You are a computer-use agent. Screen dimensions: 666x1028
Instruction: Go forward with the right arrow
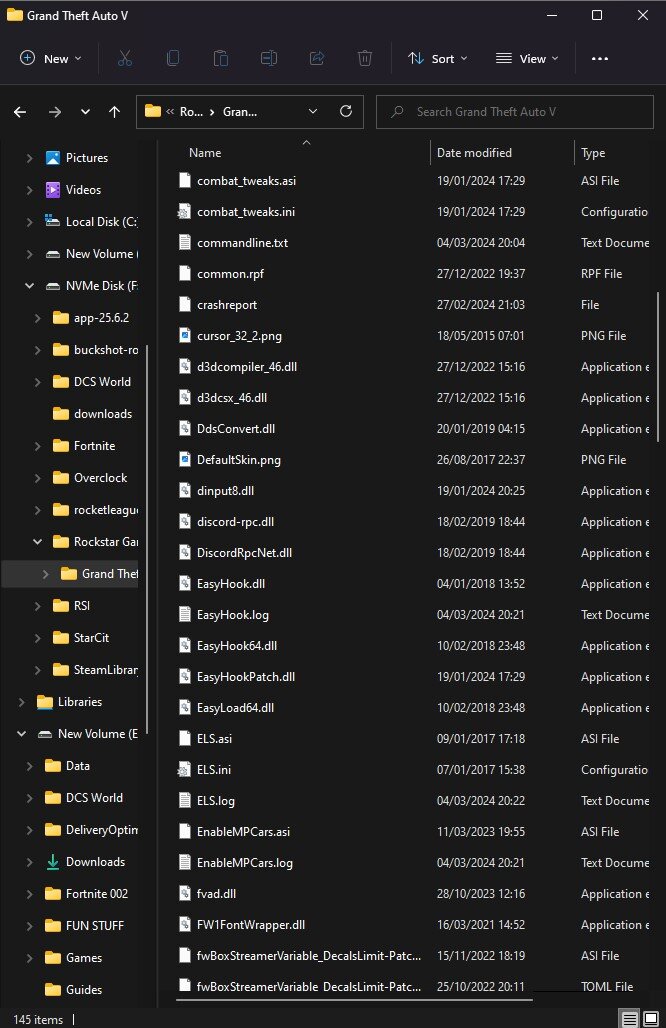click(x=54, y=112)
